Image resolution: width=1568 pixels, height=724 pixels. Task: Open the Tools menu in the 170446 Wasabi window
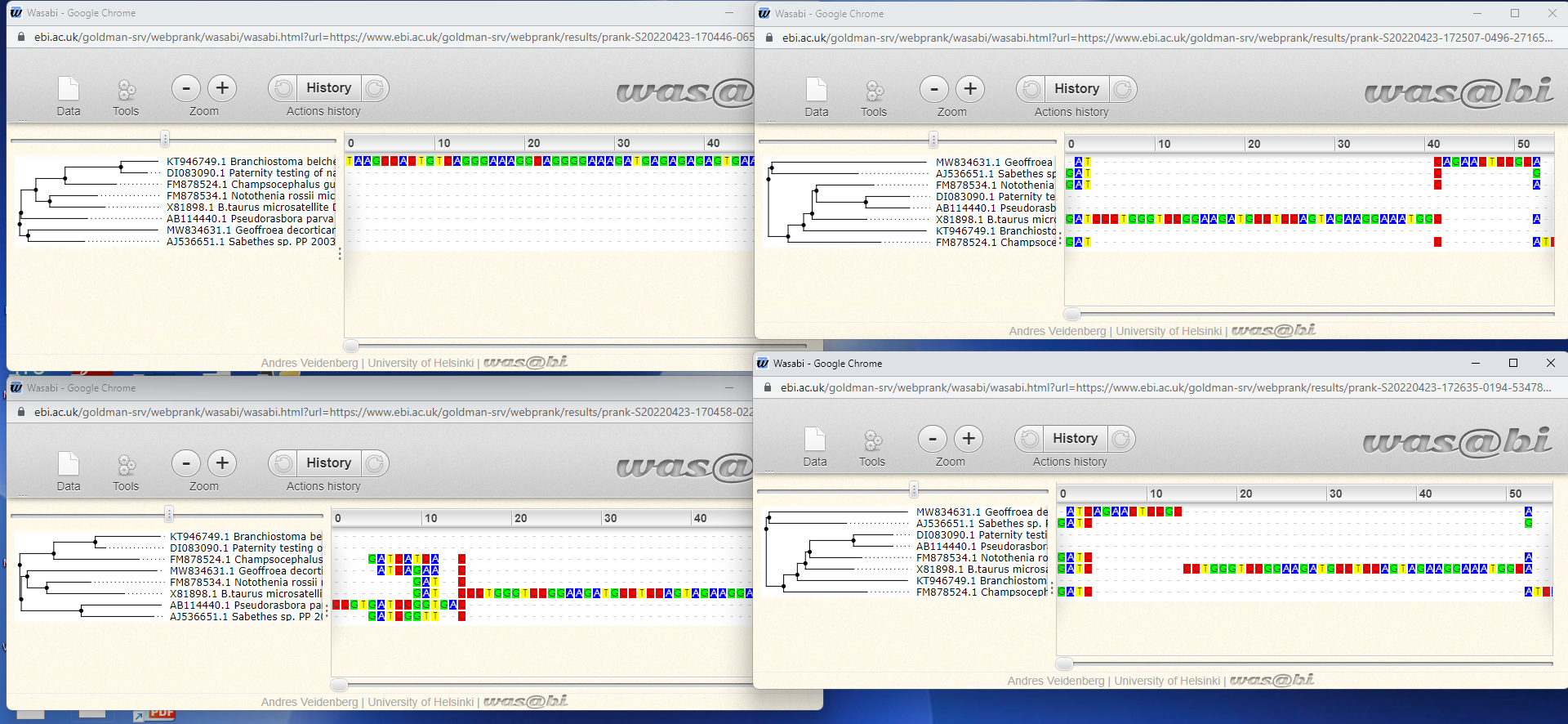[x=126, y=96]
